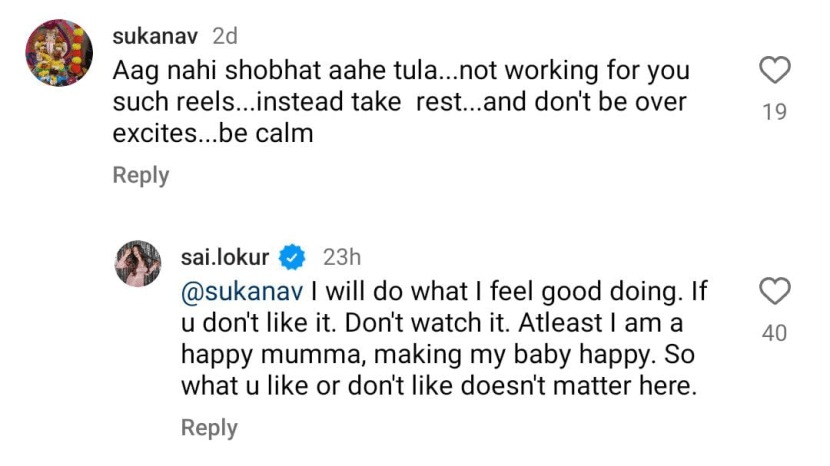
Task: Reply to sai.lokur's comment
Action: [x=209, y=427]
